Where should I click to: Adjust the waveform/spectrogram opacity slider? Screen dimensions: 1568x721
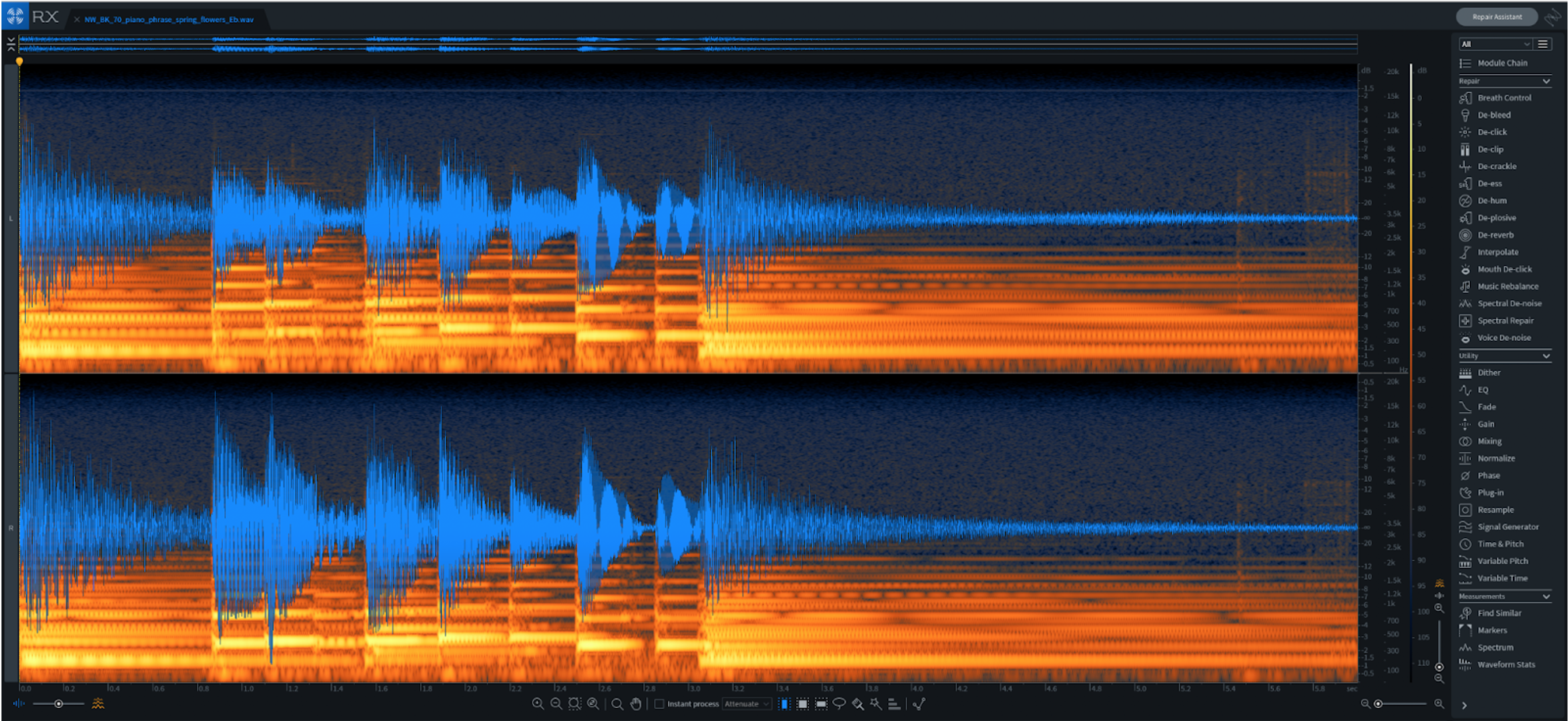click(59, 704)
